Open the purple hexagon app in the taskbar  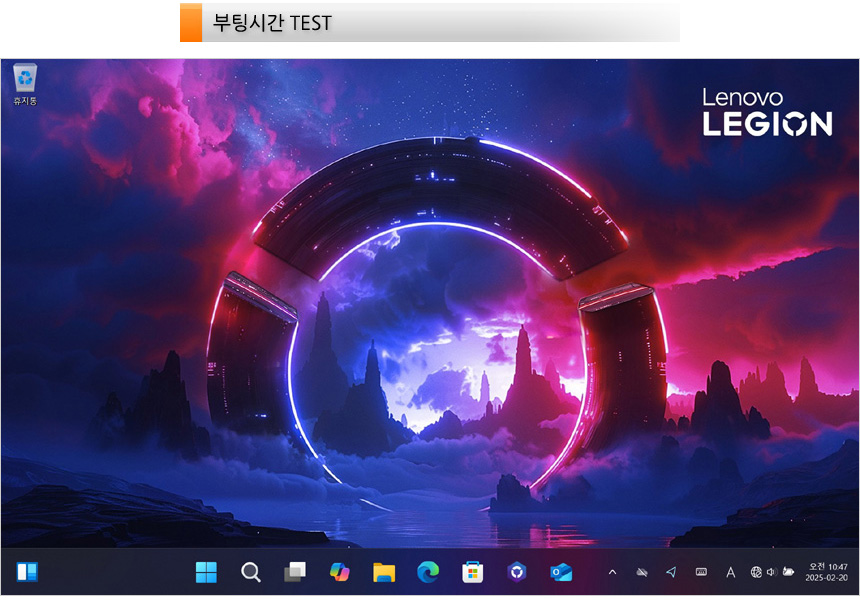pos(516,572)
